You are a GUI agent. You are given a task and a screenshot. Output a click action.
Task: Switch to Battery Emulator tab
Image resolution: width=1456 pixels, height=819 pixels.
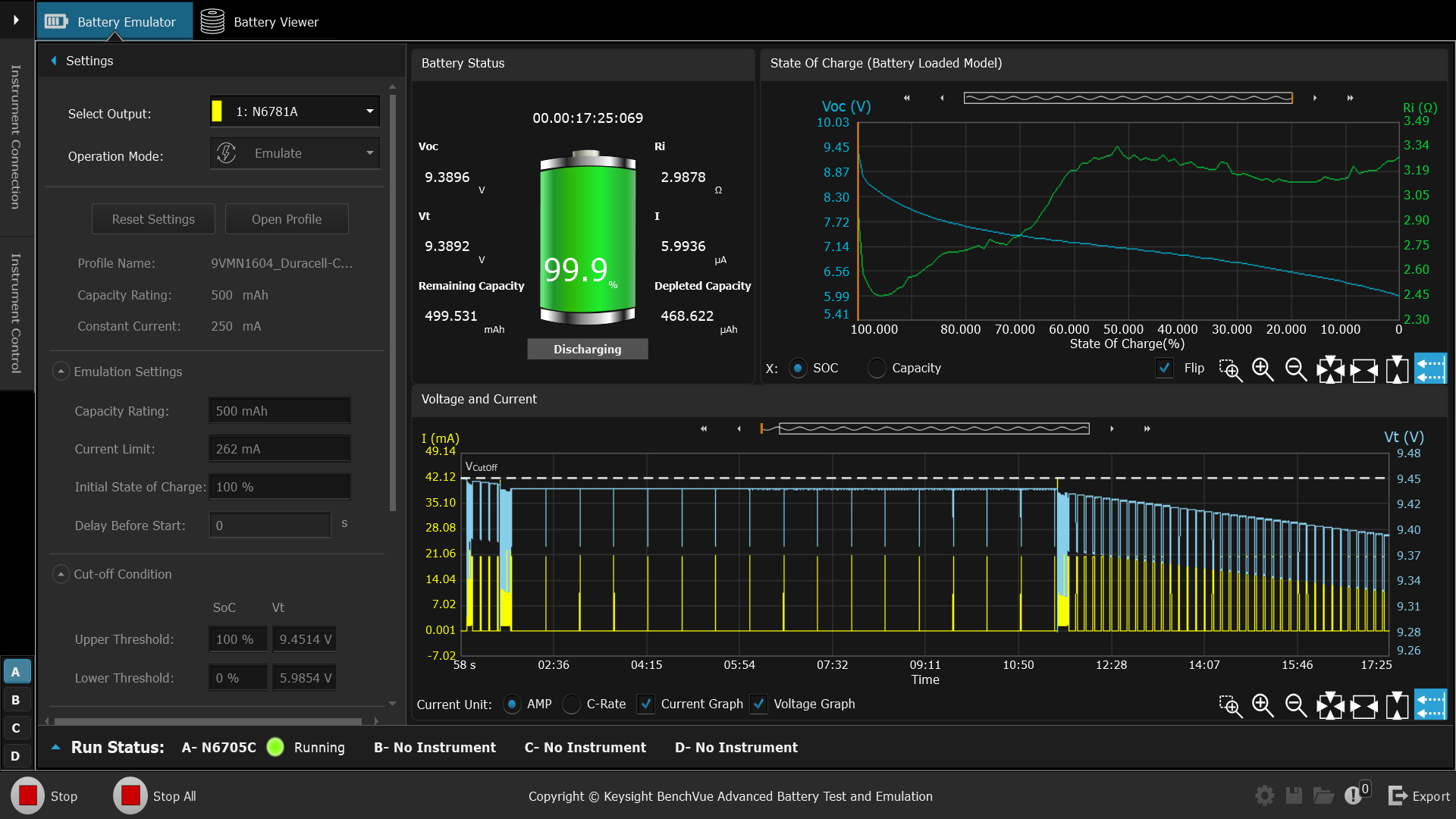115,21
